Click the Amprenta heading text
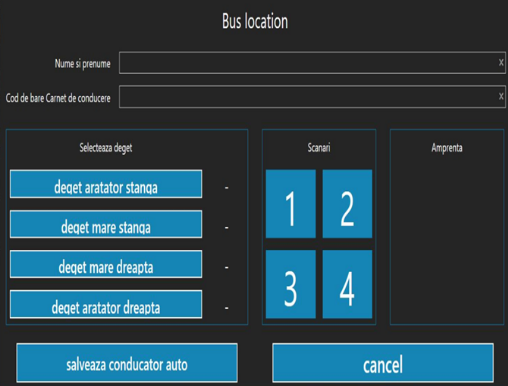Image resolution: width=508 pixels, height=386 pixels. (x=447, y=148)
